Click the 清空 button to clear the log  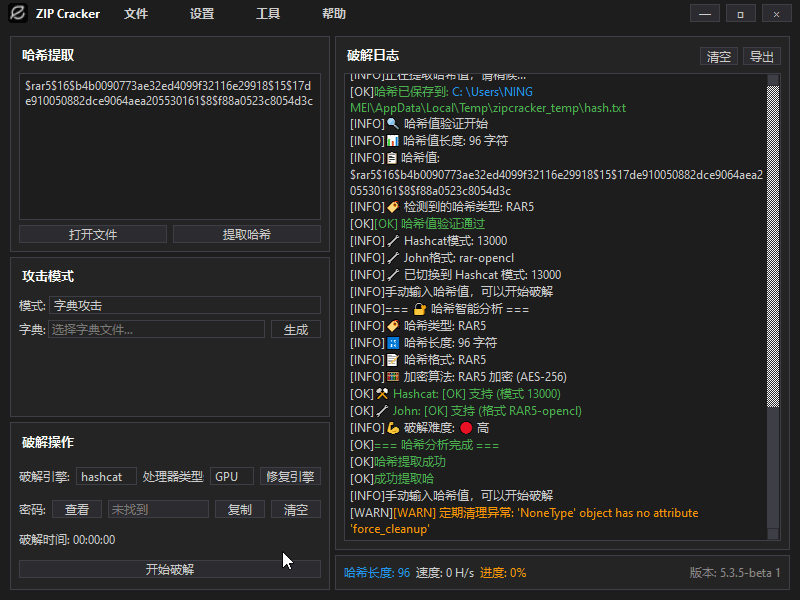click(718, 56)
